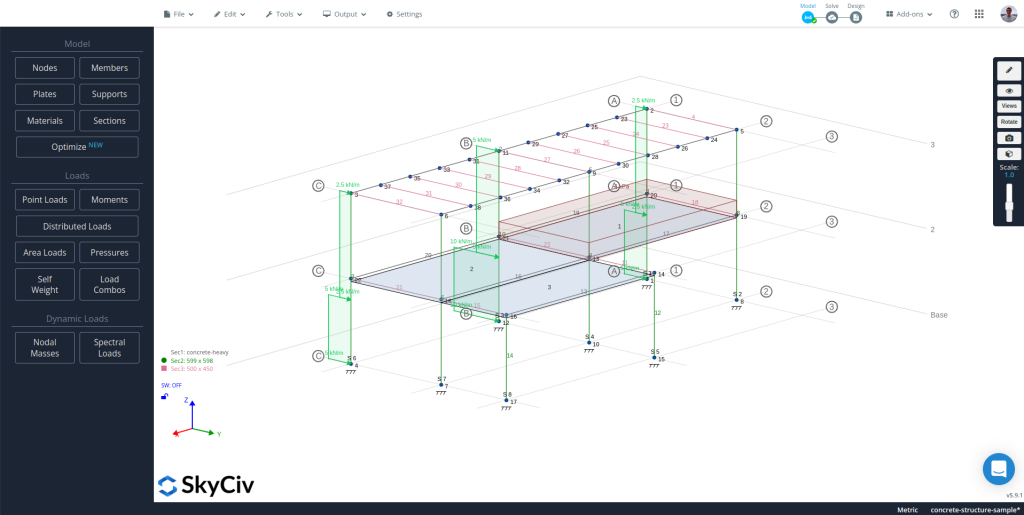Toggle the blue unlock padlock icon
This screenshot has width=1024, height=515.
point(165,397)
